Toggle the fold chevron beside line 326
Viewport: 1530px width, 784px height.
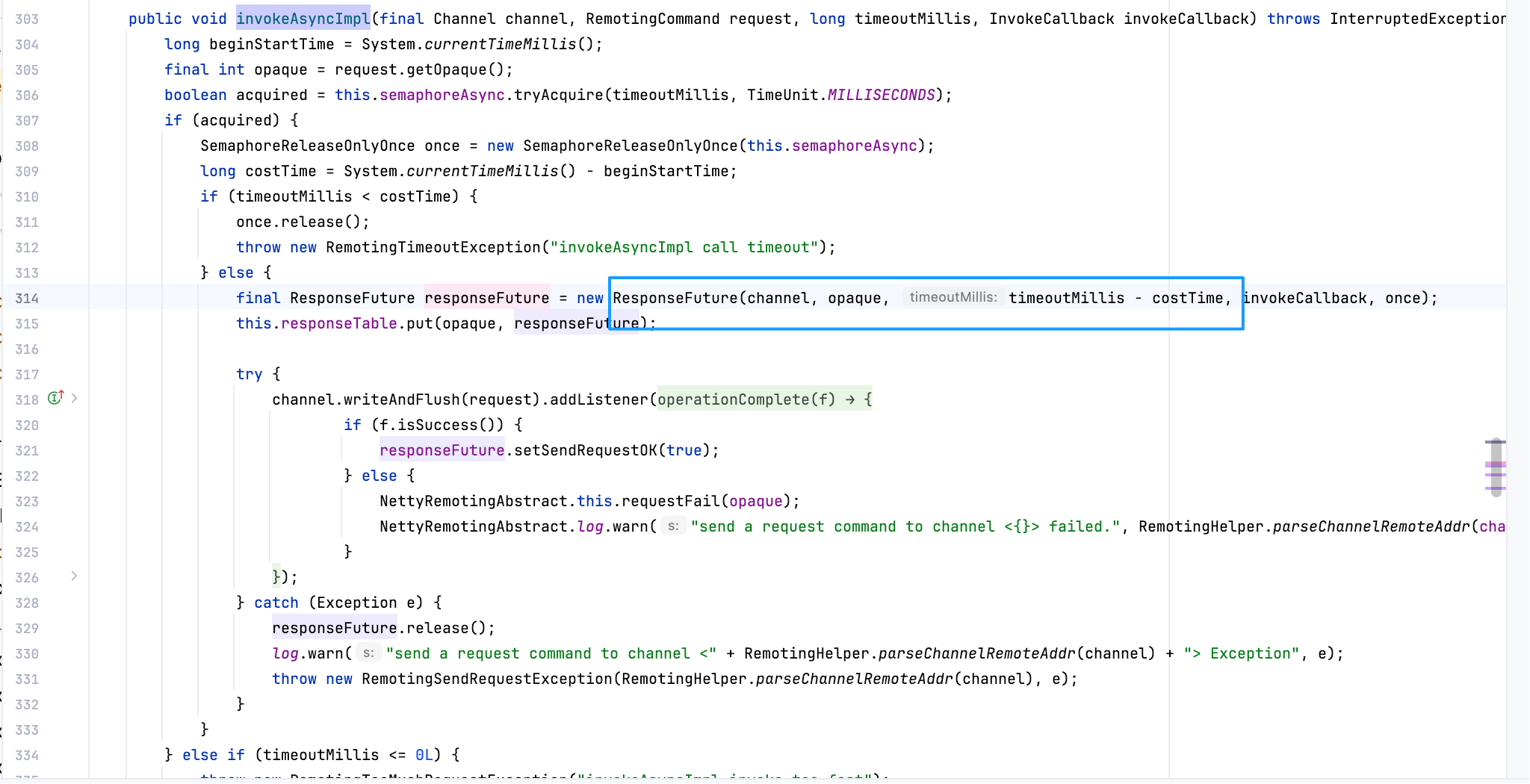click(74, 576)
